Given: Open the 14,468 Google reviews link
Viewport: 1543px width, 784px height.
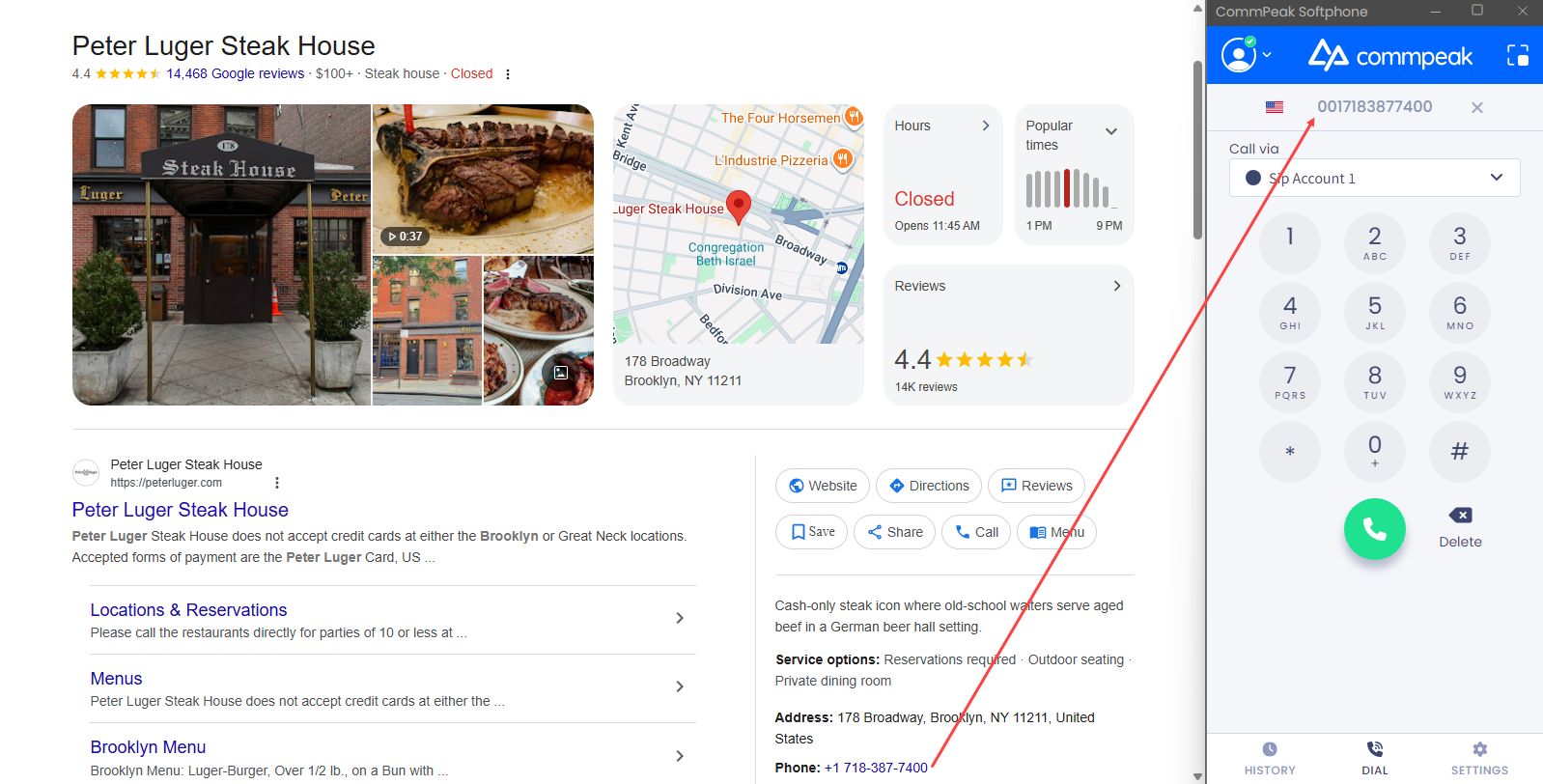Looking at the screenshot, I should (235, 73).
